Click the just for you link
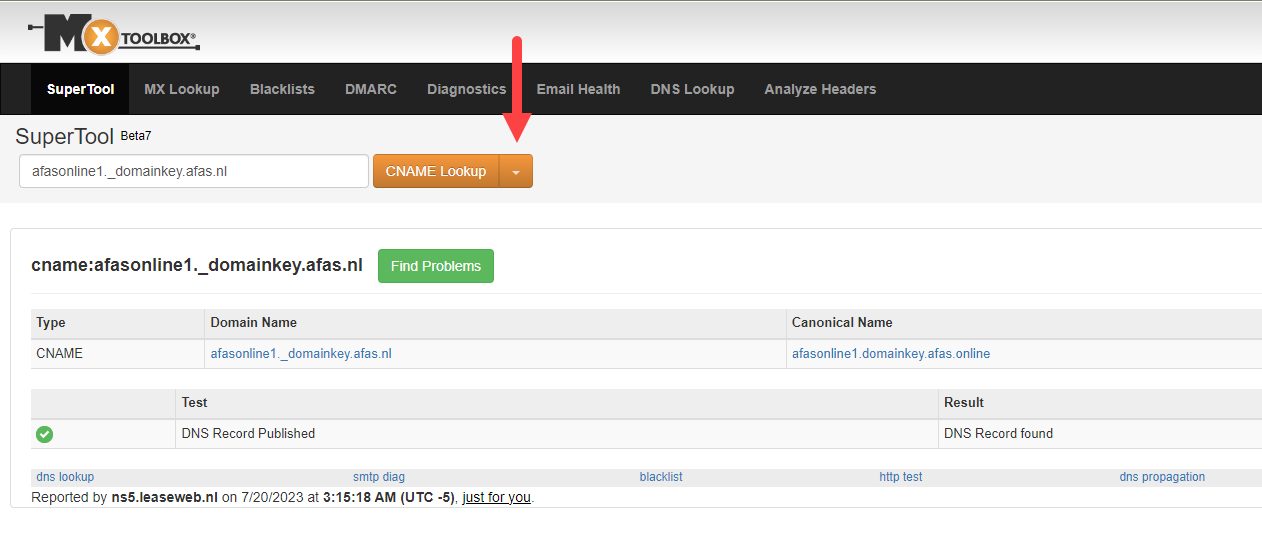Image resolution: width=1262 pixels, height=535 pixels. [496, 497]
